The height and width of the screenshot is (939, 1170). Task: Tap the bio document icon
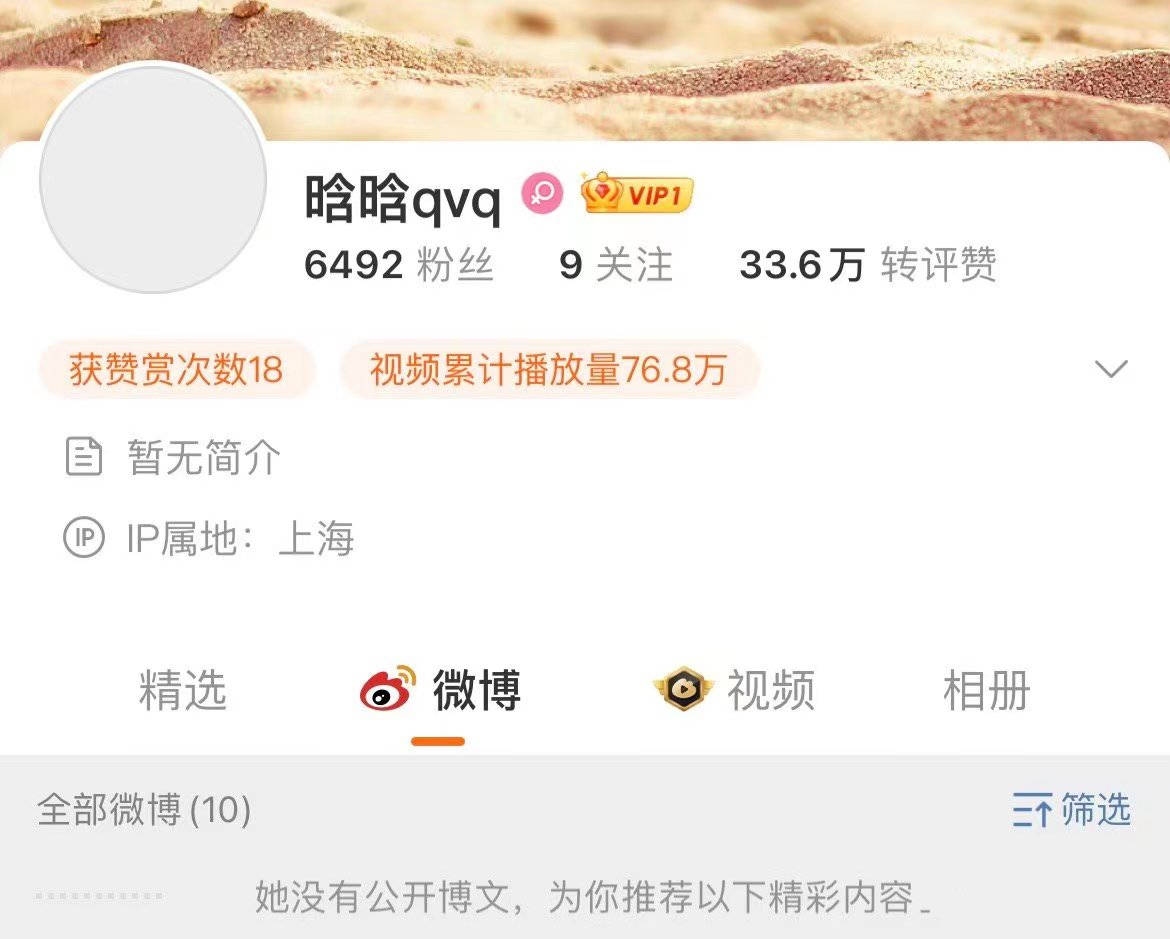coord(84,457)
